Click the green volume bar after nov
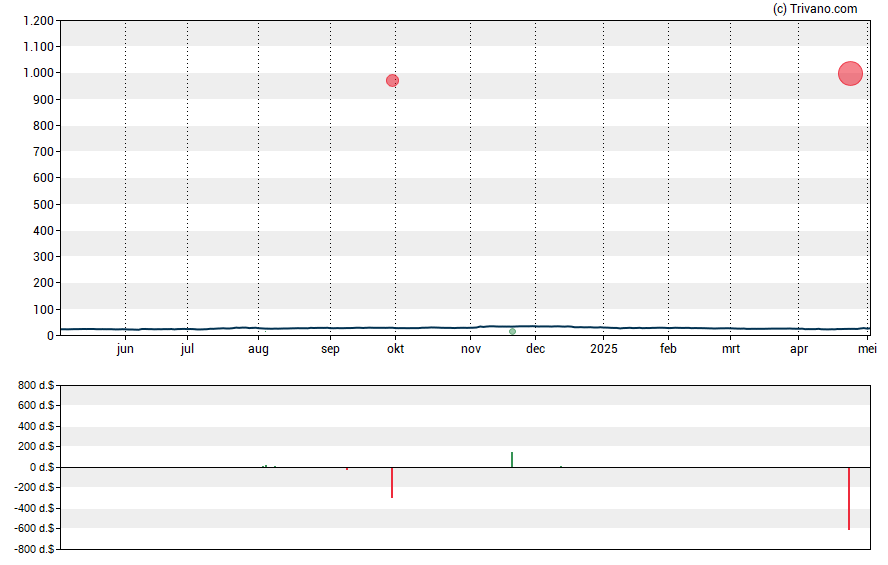This screenshot has width=888, height=565. click(x=512, y=459)
